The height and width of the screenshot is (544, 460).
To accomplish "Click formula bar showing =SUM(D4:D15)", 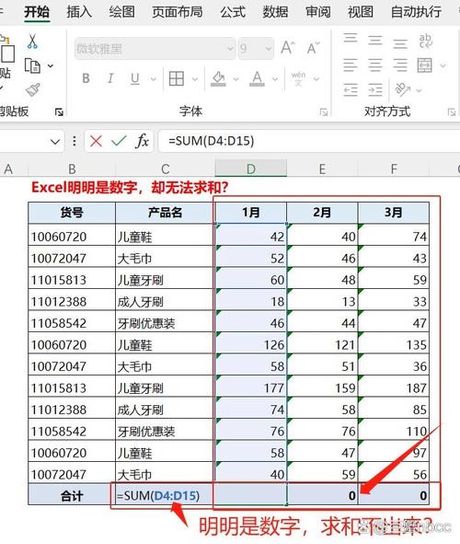I will [x=309, y=141].
